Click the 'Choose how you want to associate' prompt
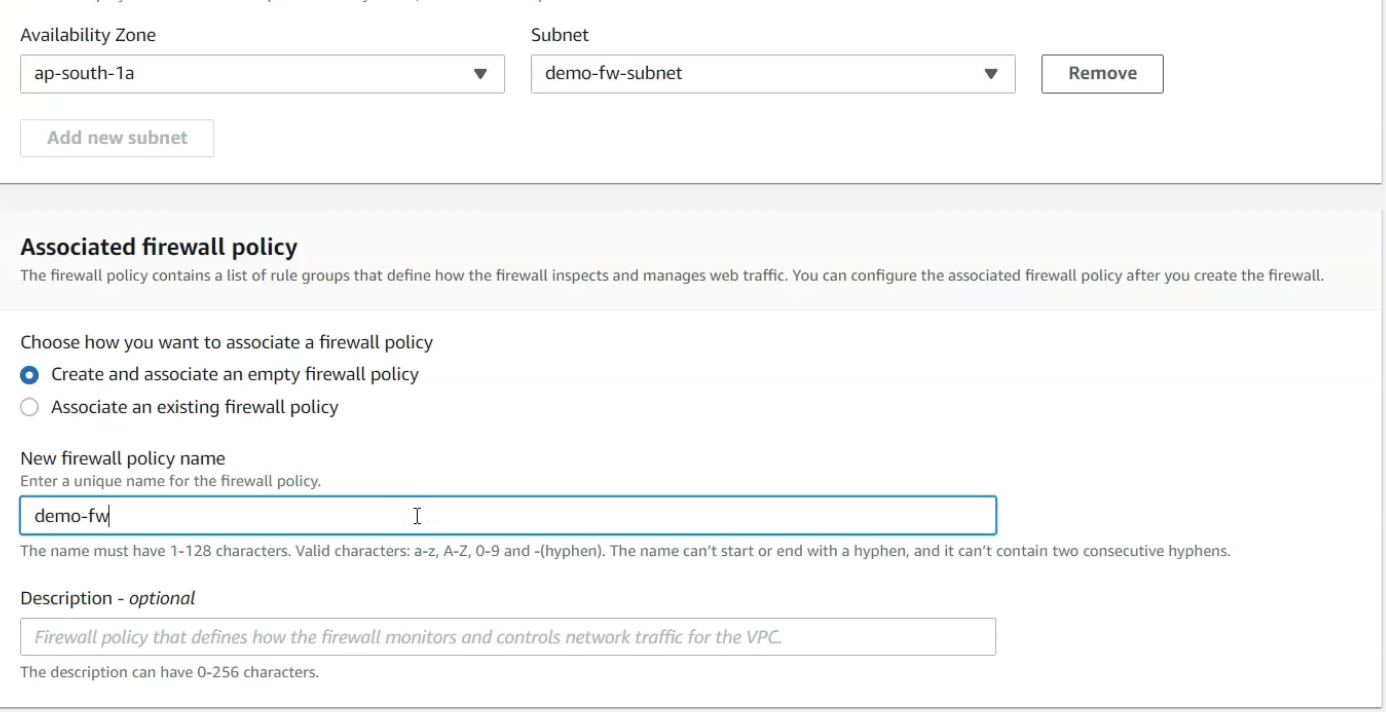1386x712 pixels. (227, 342)
